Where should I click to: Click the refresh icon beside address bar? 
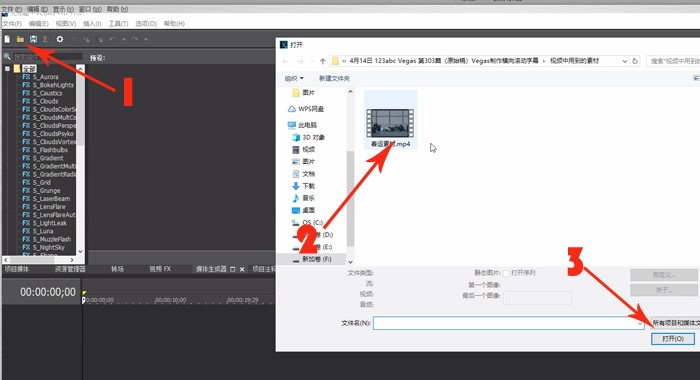[635, 61]
